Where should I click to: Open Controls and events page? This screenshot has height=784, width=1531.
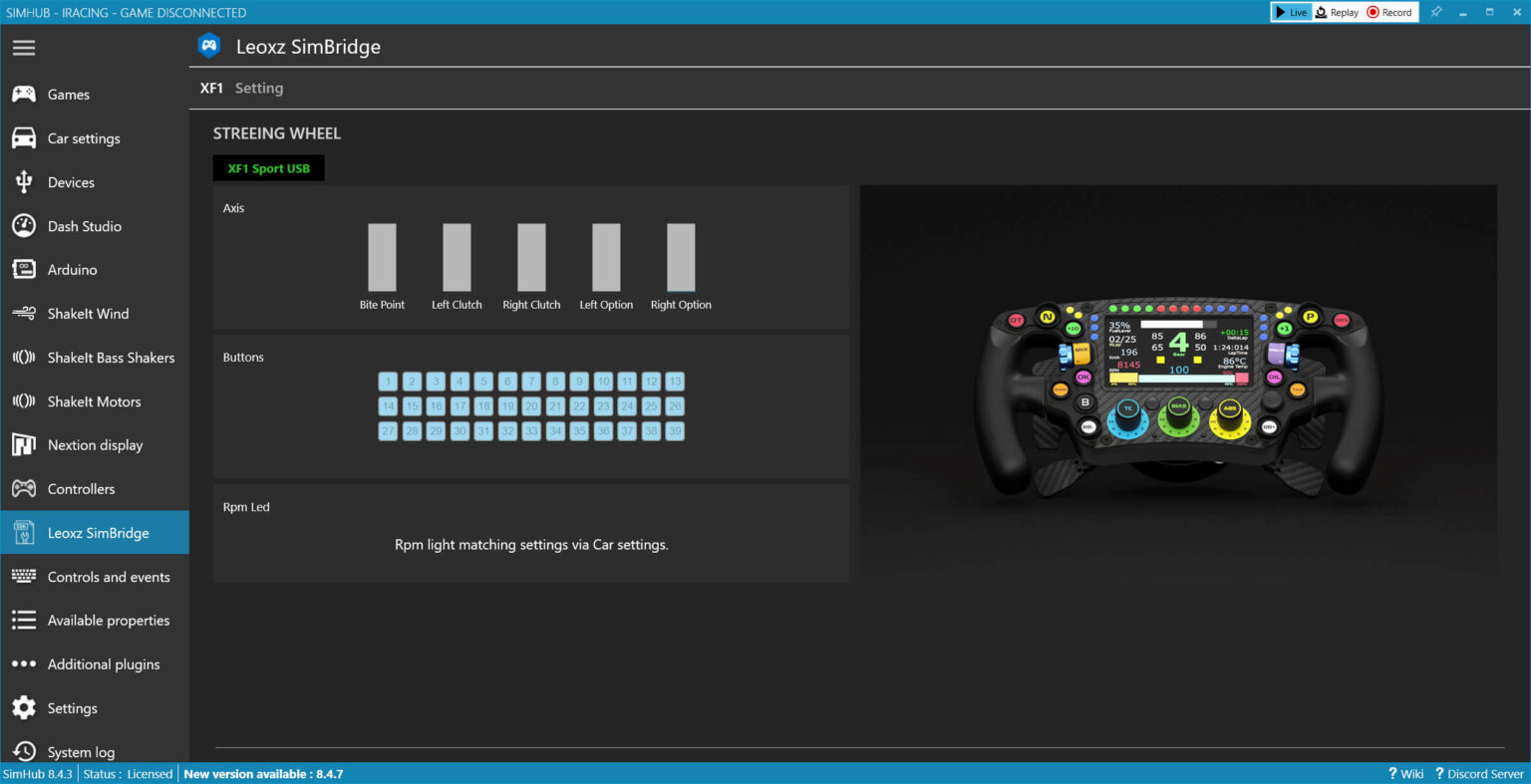108,577
